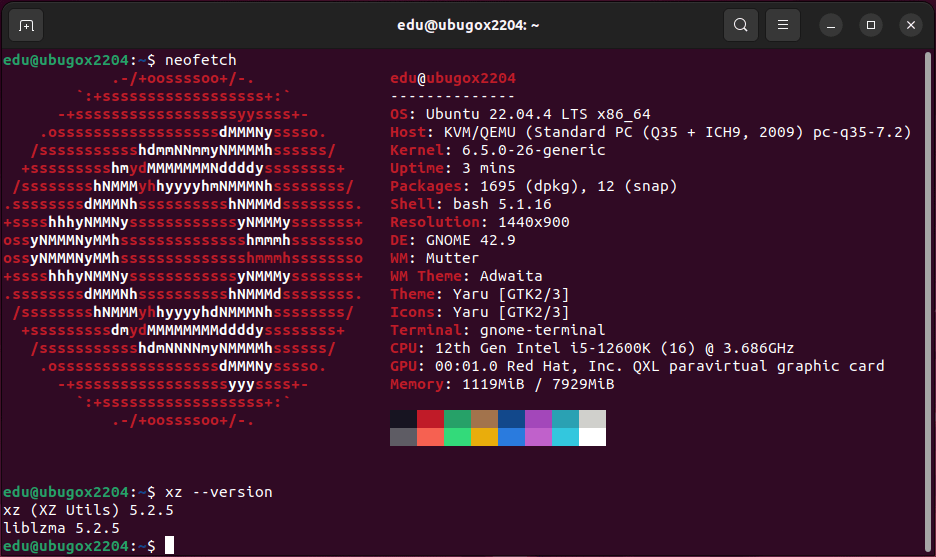Screen dimensions: 936x557
Task: Click the bright yellow swatch in bottom row
Action: tap(484, 437)
